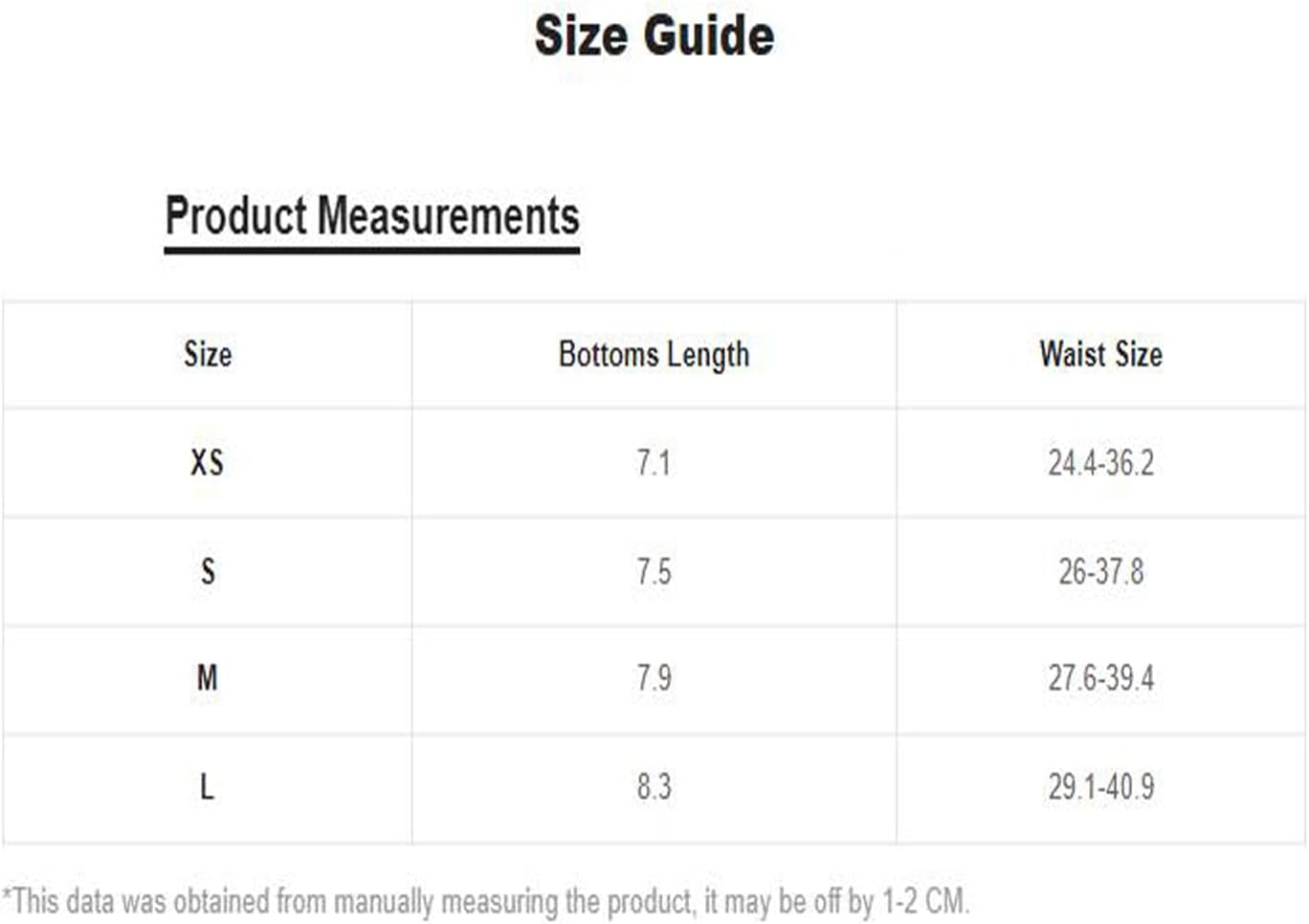Select the L size row label

[207, 787]
